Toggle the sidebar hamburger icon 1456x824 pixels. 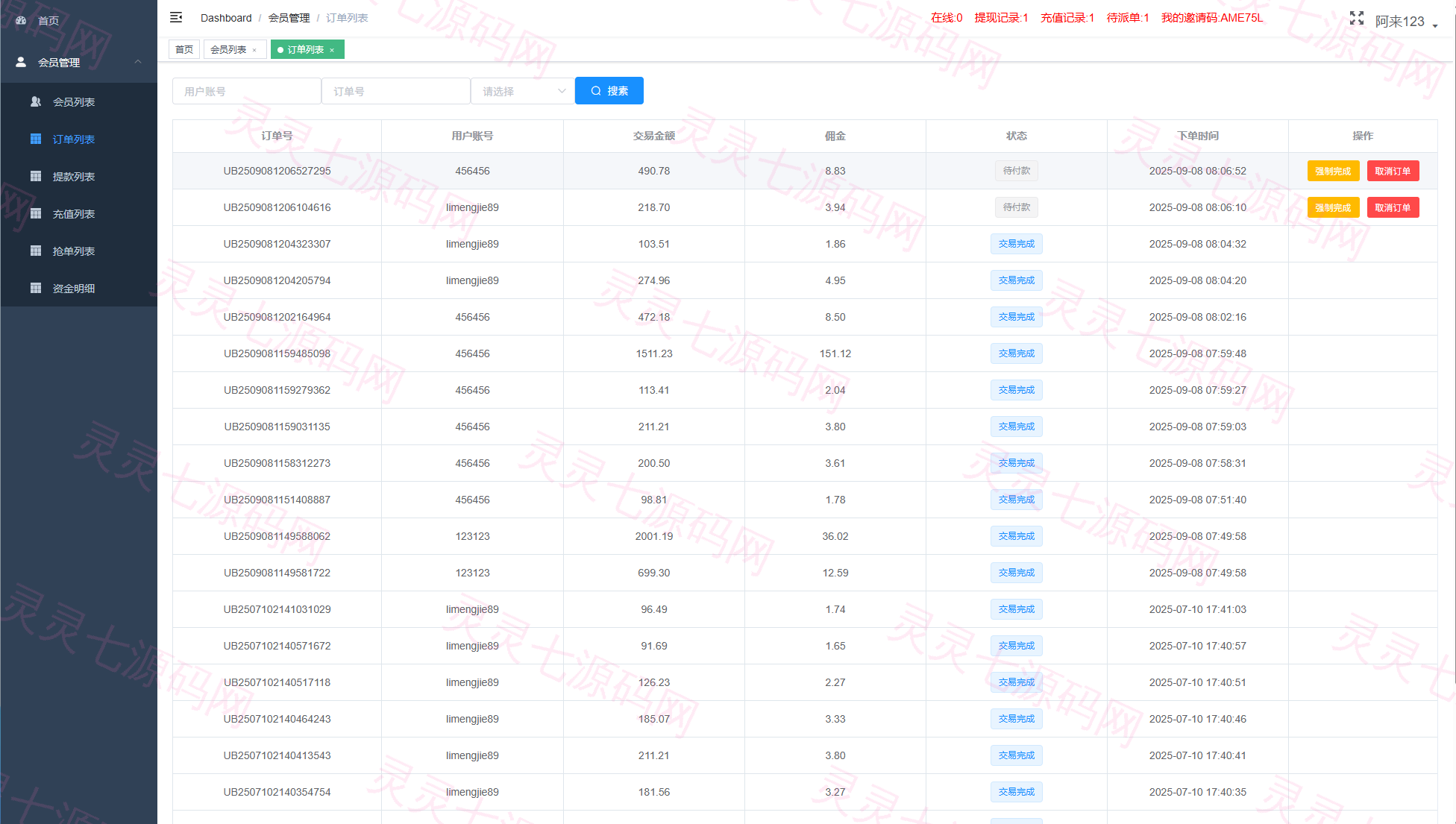point(176,17)
